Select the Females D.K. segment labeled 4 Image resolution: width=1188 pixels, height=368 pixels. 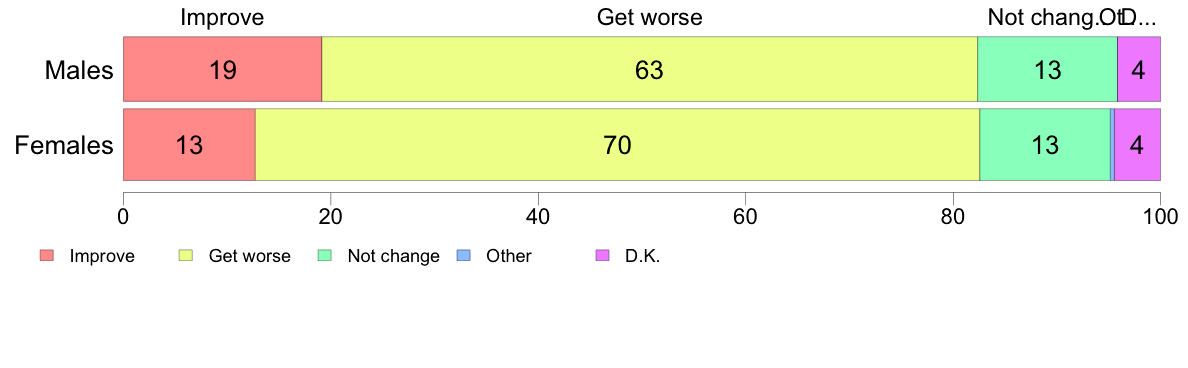(1137, 145)
